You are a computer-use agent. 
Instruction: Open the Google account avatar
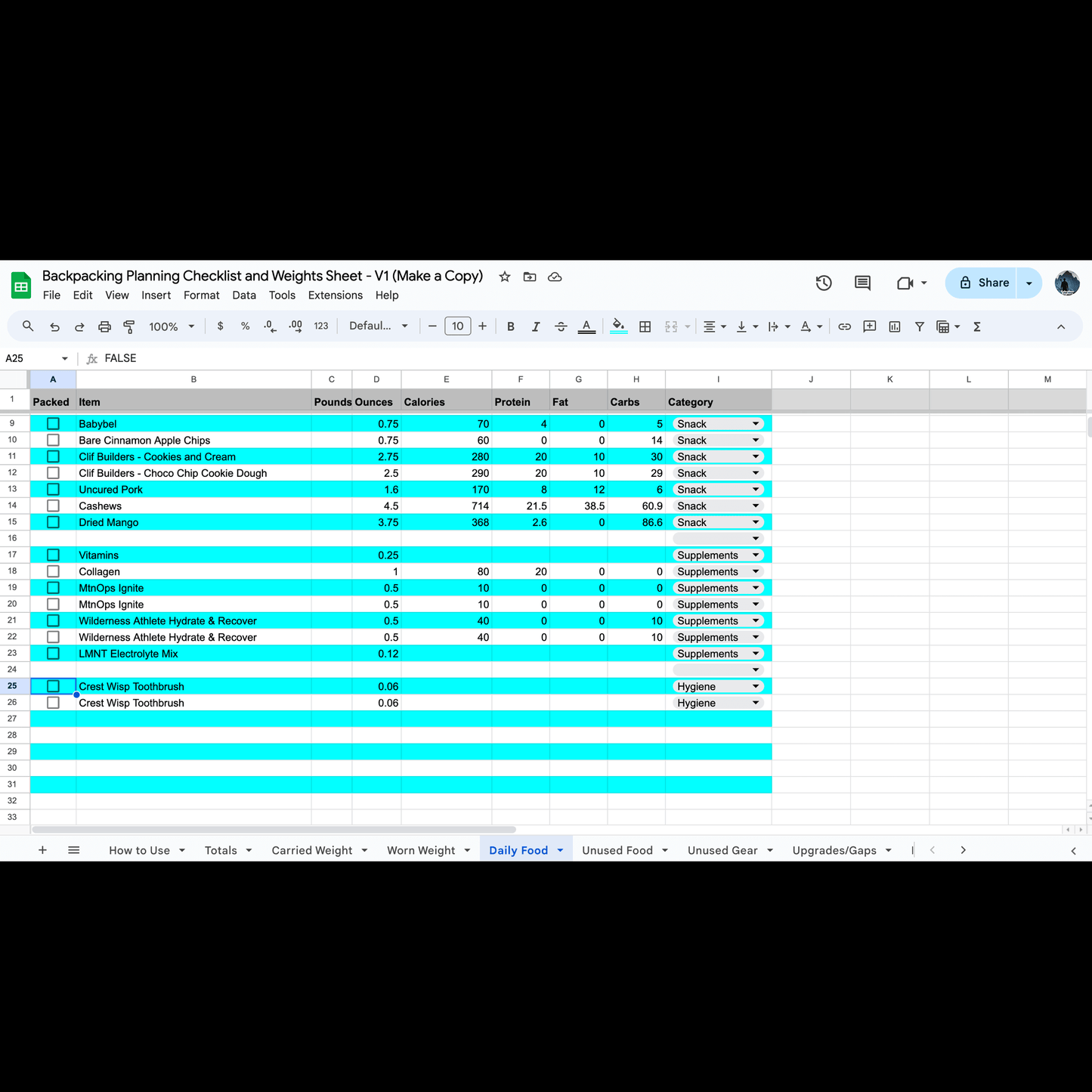click(x=1067, y=283)
